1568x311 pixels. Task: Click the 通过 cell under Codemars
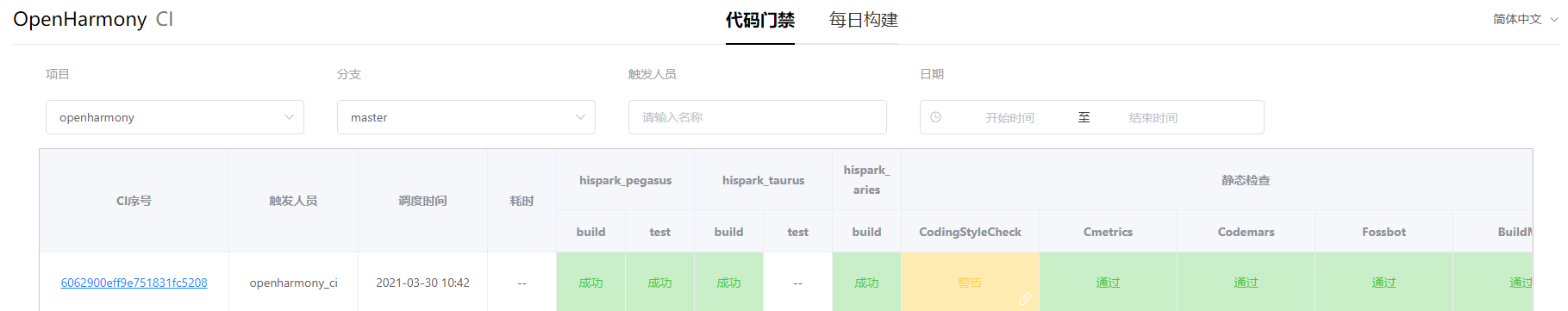1246,282
